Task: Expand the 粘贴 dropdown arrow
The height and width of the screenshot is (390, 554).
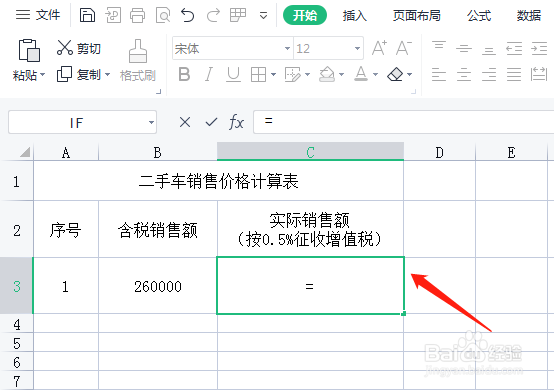Action: [42, 75]
